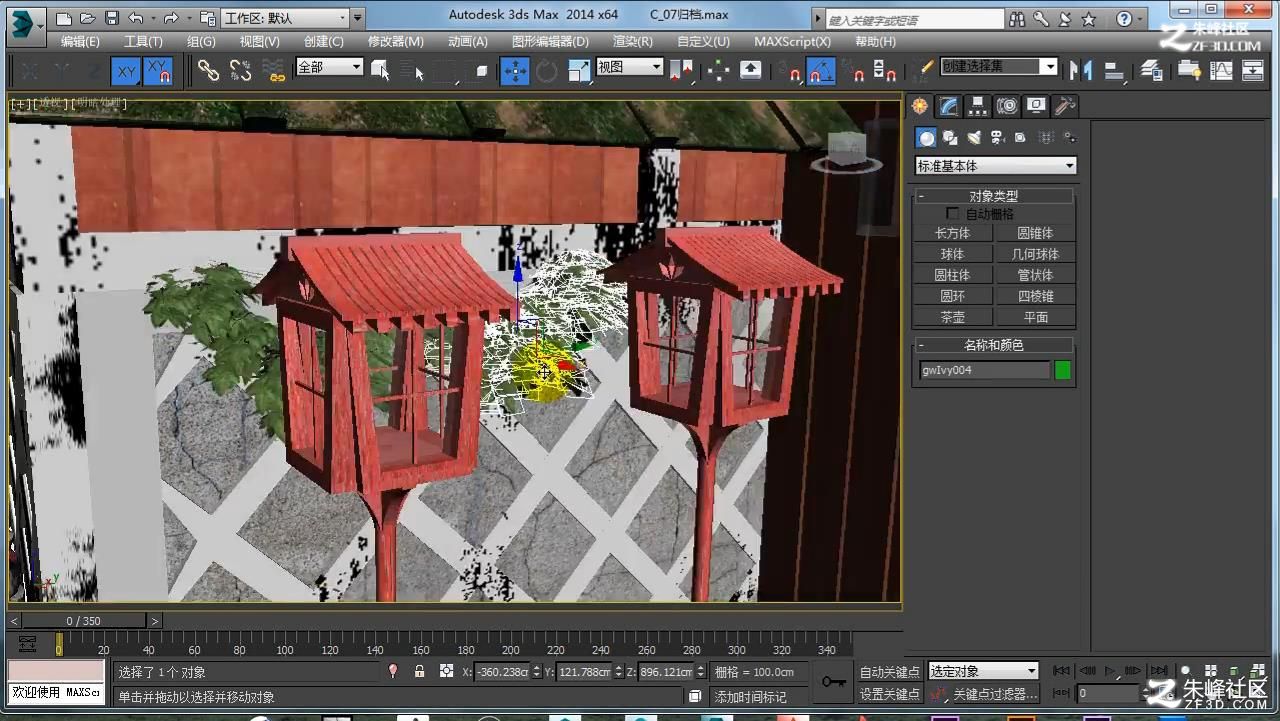Screen dimensions: 1280x721
Task: Activate Select and Move tool
Action: [x=514, y=70]
